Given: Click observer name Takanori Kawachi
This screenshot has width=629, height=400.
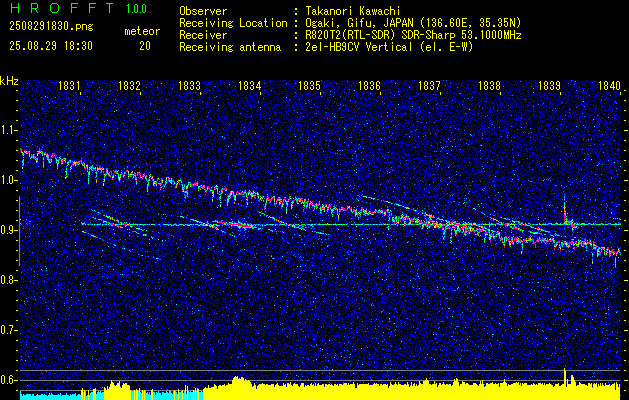Looking at the screenshot, I should coord(351,12).
